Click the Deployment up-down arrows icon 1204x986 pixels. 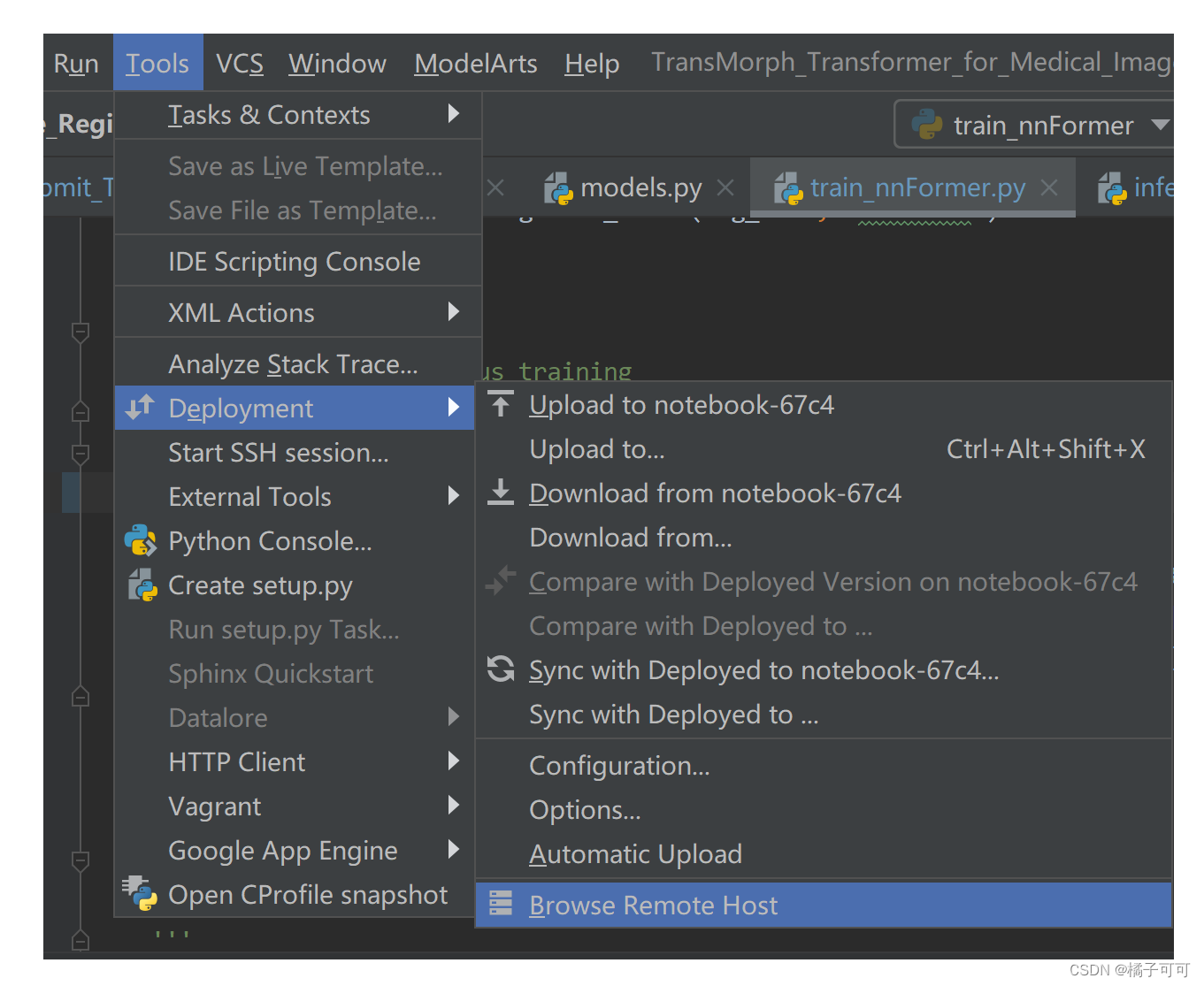tap(140, 408)
